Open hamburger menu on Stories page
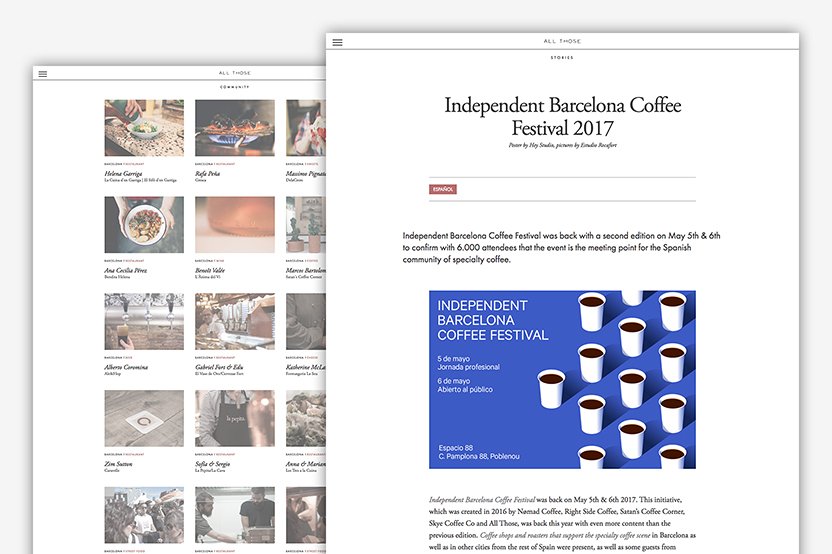832x554 pixels. pyautogui.click(x=337, y=42)
